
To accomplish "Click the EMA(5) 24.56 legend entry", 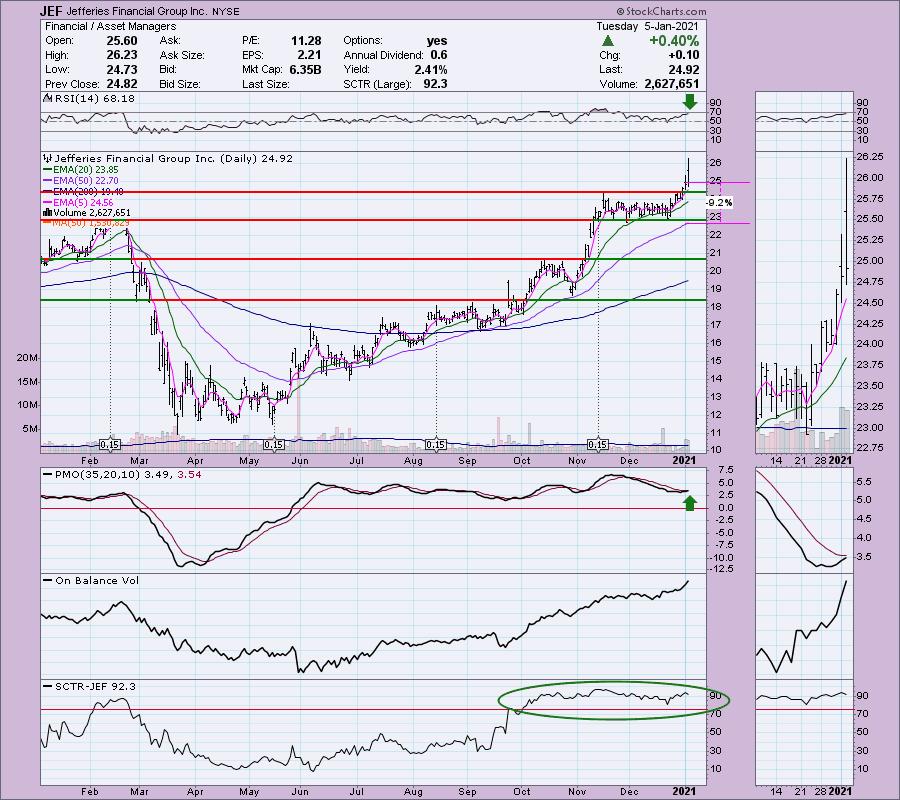I will click(83, 203).
